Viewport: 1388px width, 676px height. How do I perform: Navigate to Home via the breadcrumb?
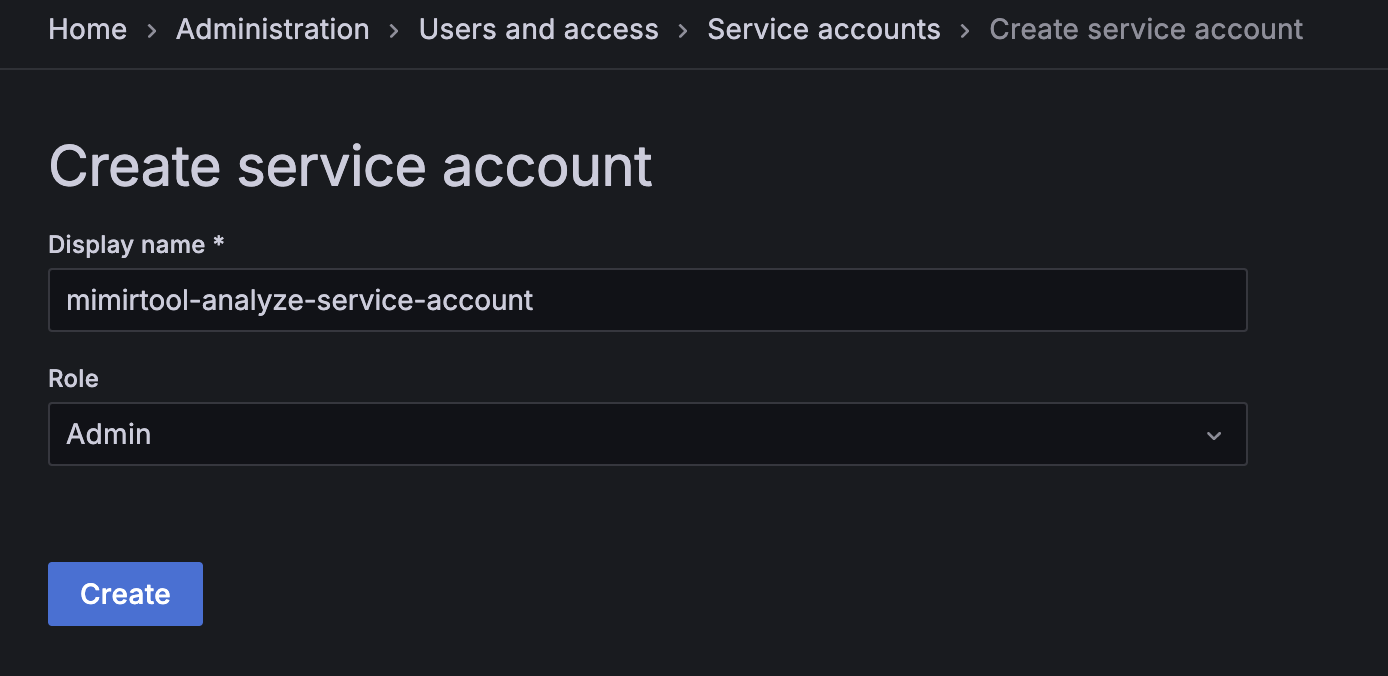click(87, 30)
